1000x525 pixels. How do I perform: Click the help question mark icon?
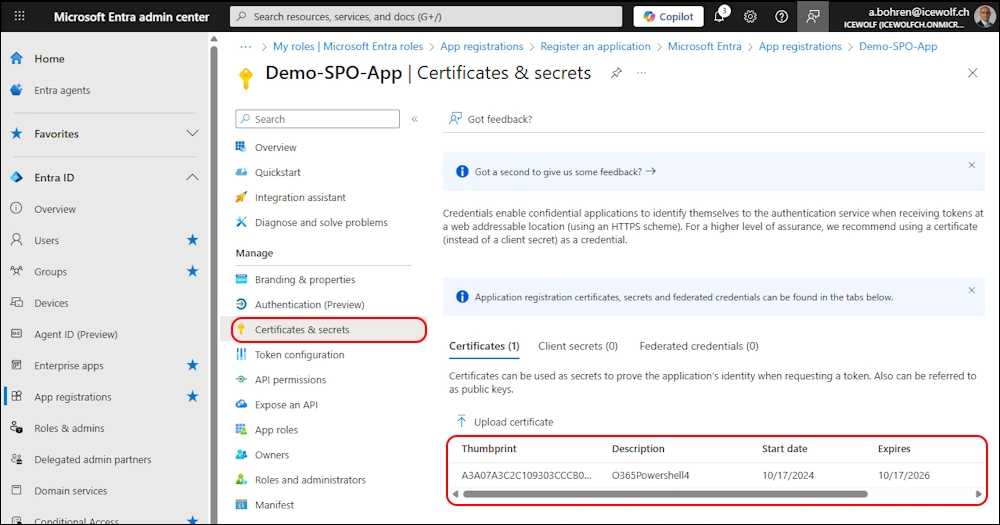pyautogui.click(x=782, y=17)
